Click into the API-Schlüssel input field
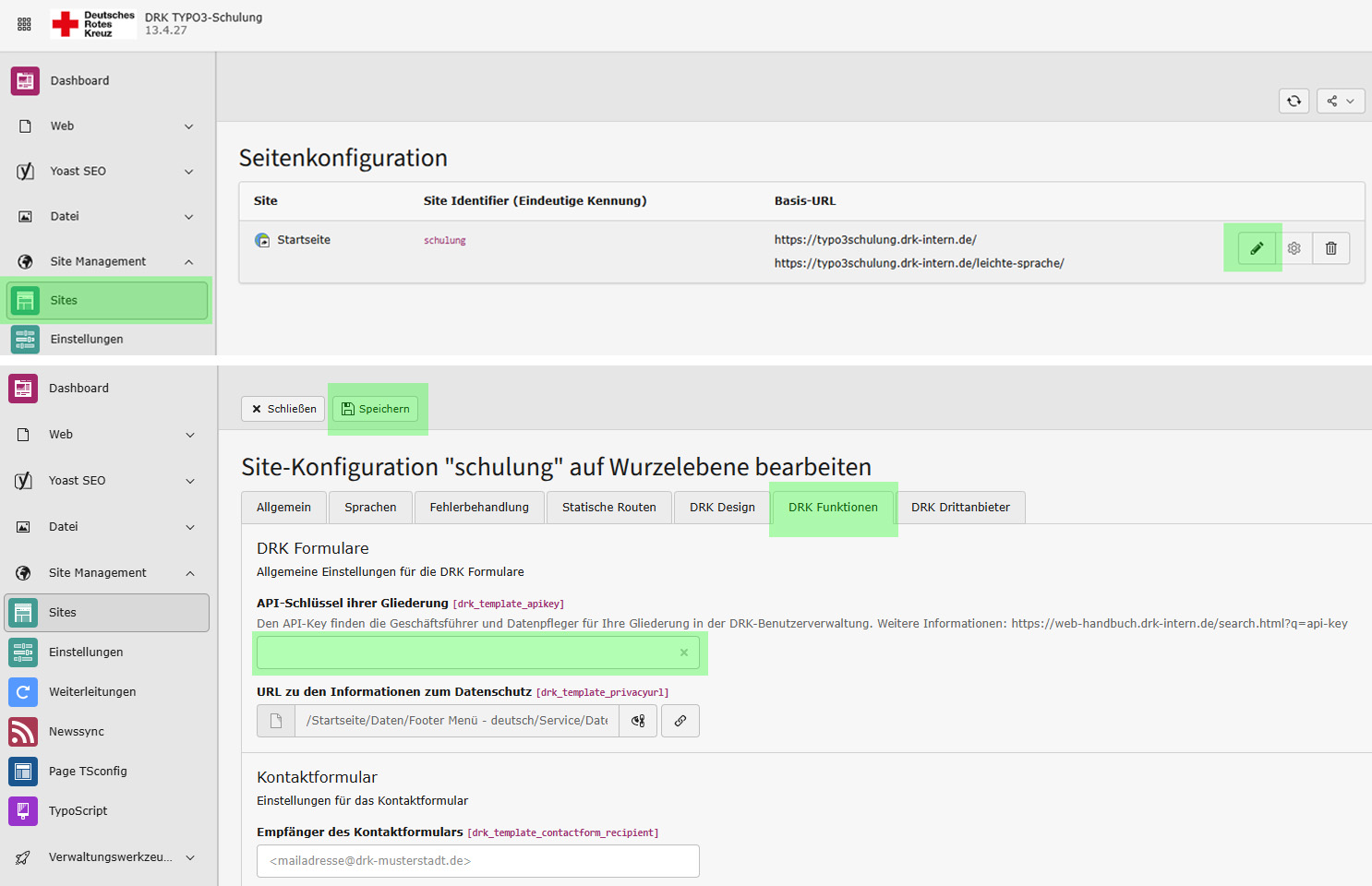The width and height of the screenshot is (1372, 886). (477, 653)
